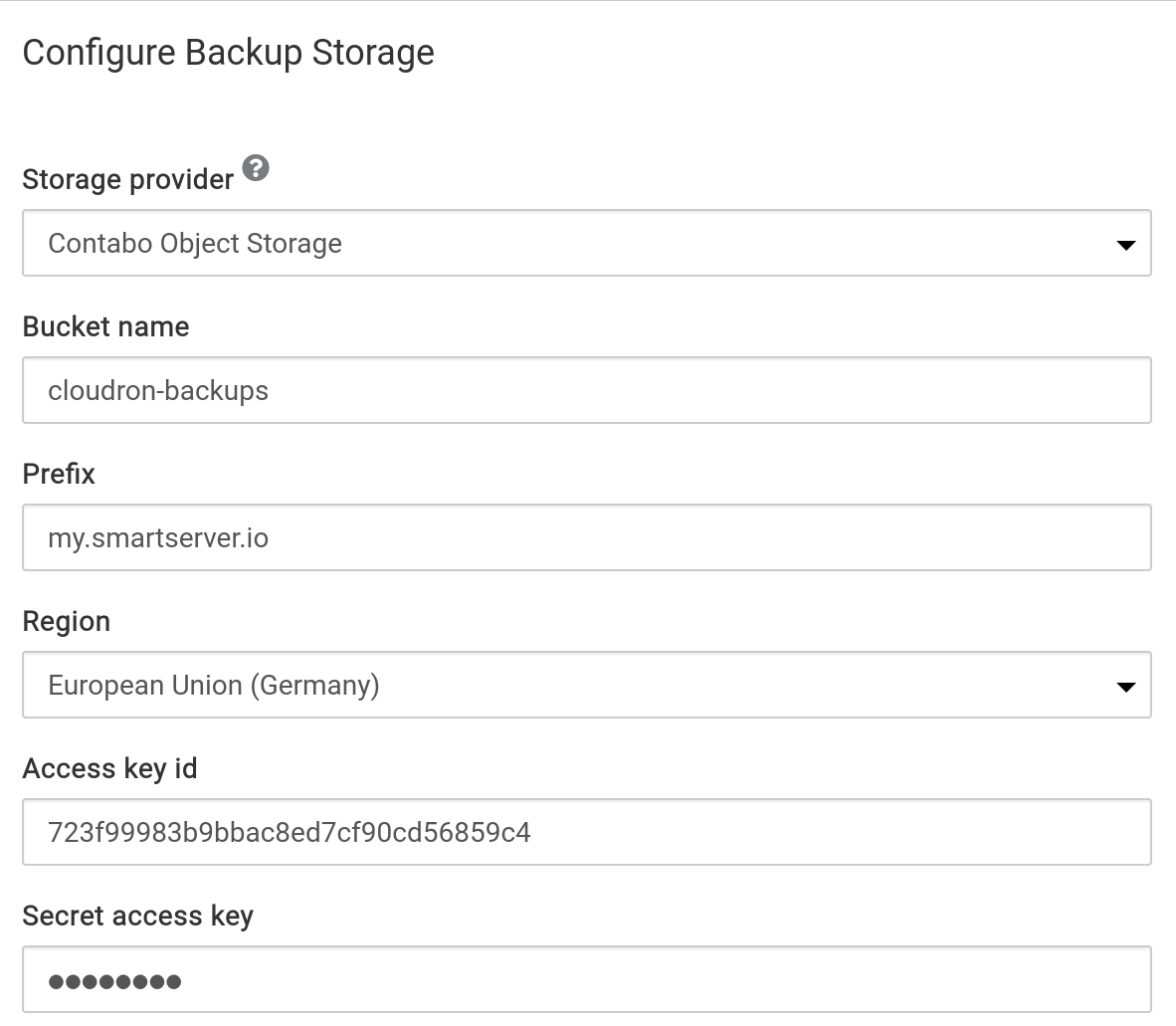Viewport: 1176px width, 1026px height.
Task: Expand the Region dropdown
Action: pyautogui.click(x=586, y=685)
